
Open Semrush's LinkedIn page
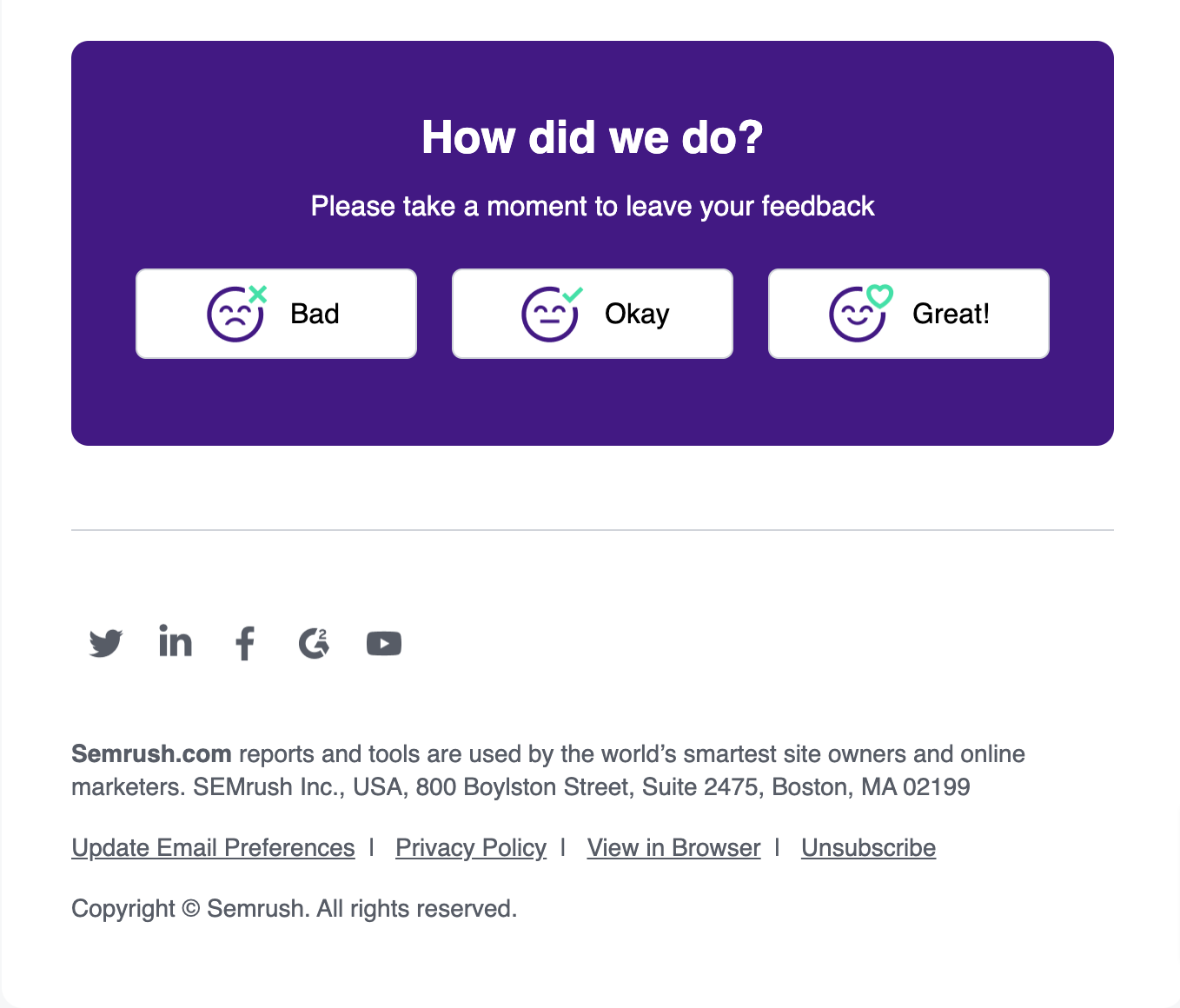tap(175, 643)
